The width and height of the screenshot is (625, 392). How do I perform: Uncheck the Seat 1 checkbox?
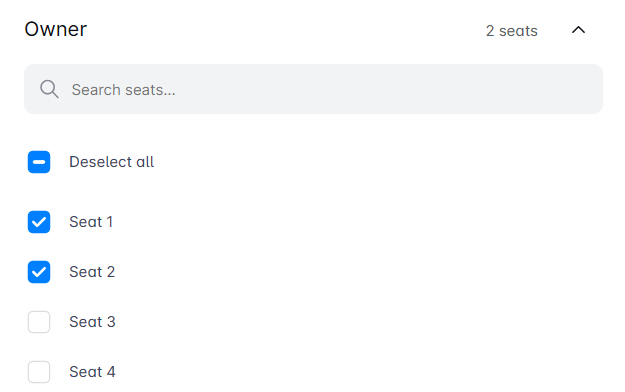point(39,222)
